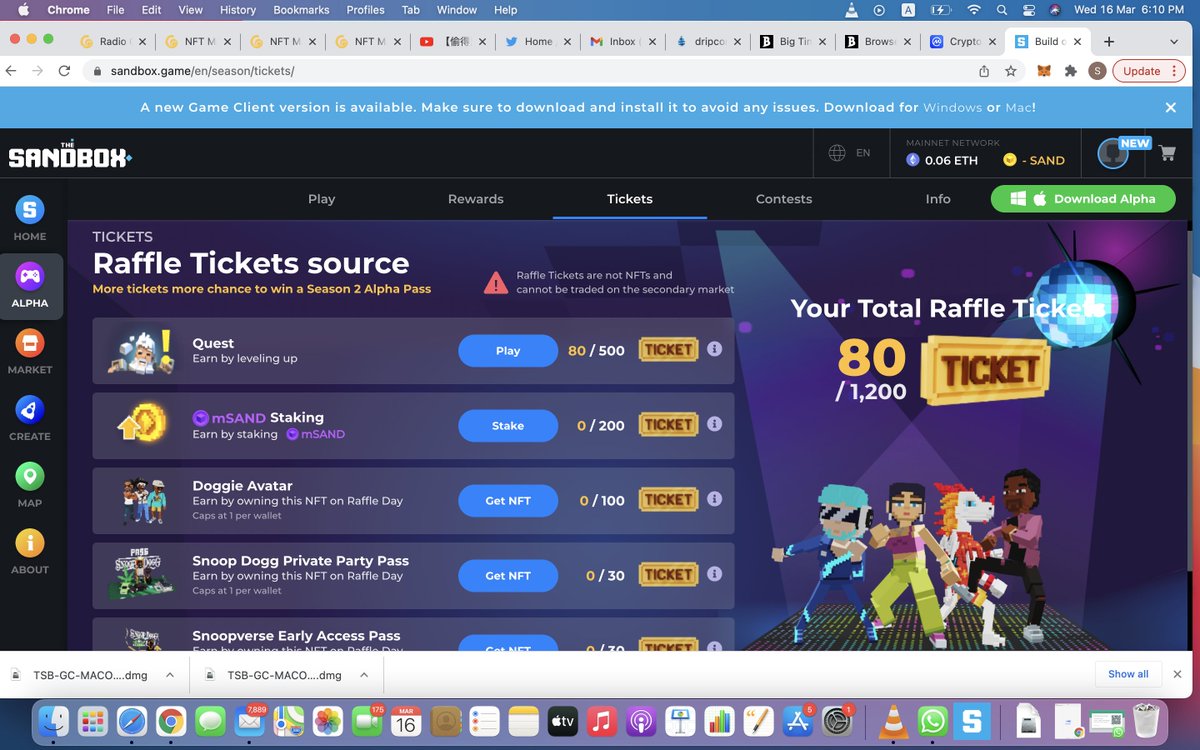
Task: Click the Mac download link in banner
Action: tap(1016, 107)
